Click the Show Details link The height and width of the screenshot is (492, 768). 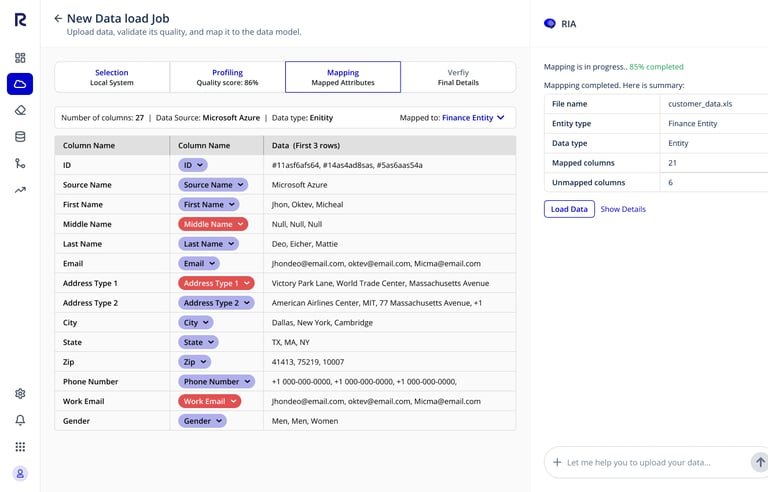click(x=623, y=209)
